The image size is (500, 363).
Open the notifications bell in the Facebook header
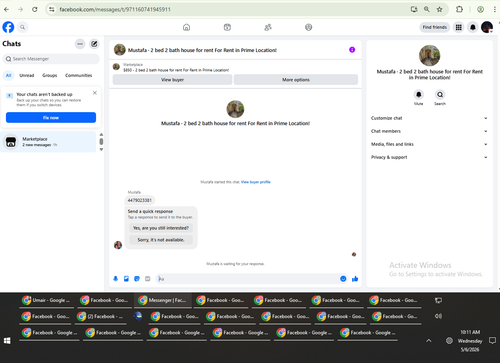(473, 27)
